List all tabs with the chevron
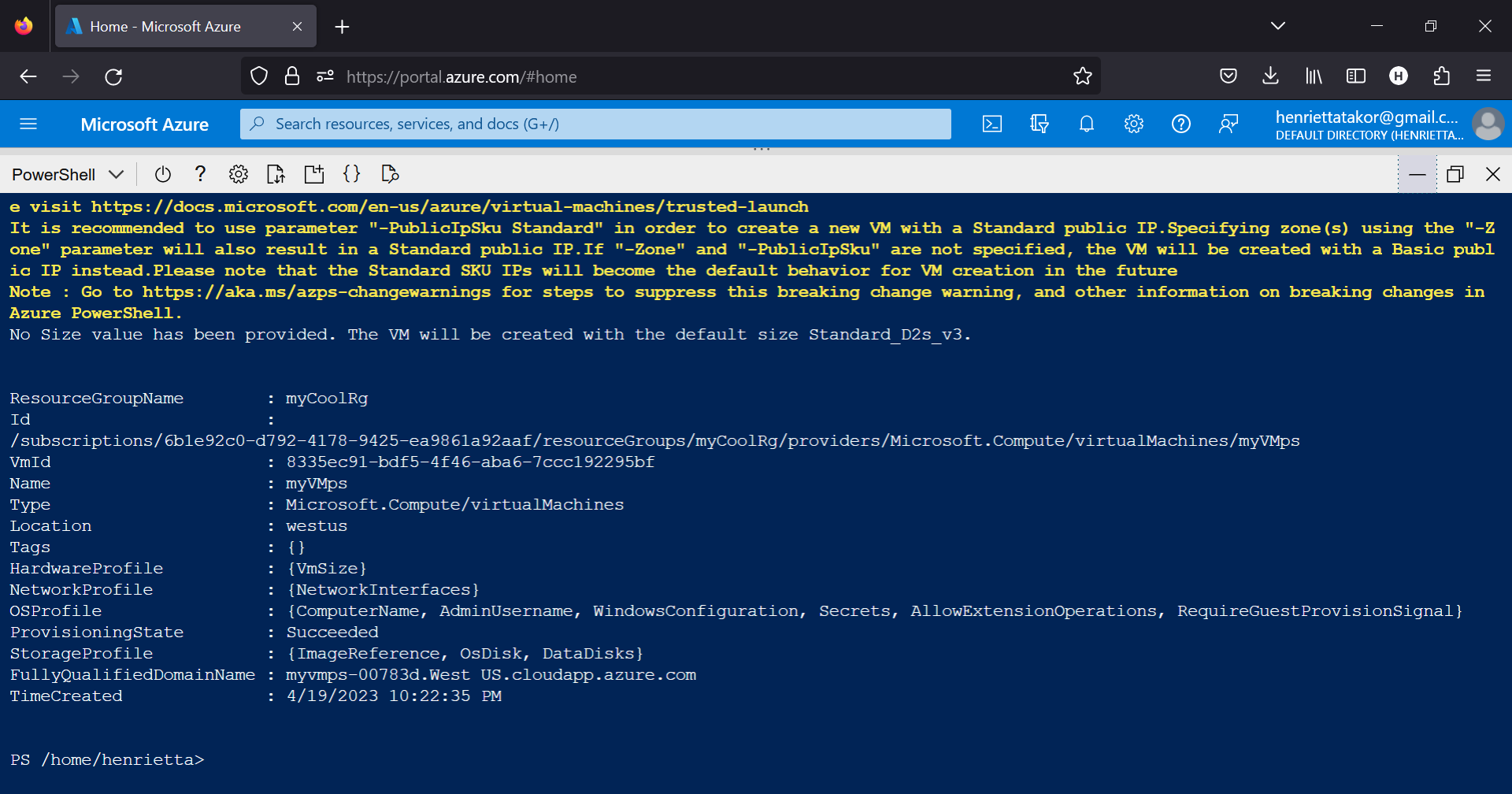Image resolution: width=1512 pixels, height=794 pixels. coord(1278,26)
